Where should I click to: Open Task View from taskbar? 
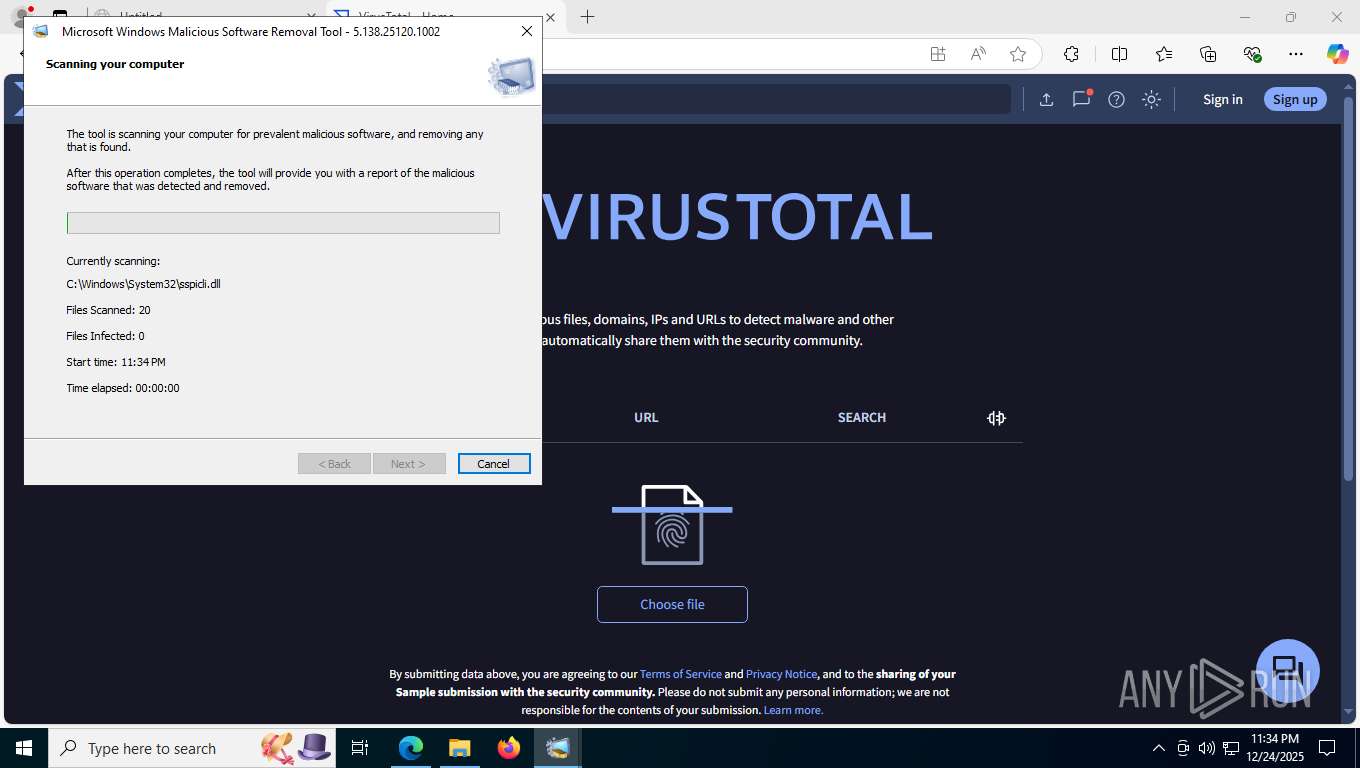[360, 748]
